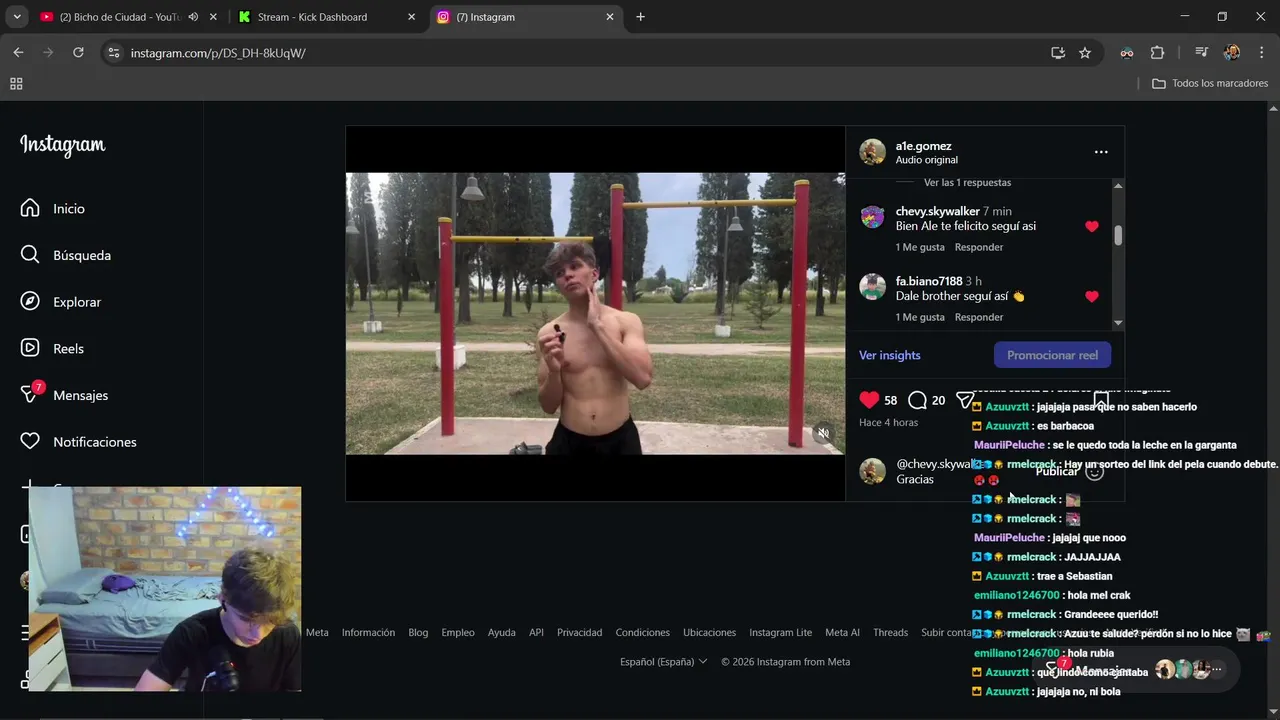Click Información footer link
Viewport: 1280px width, 720px height.
(x=368, y=632)
